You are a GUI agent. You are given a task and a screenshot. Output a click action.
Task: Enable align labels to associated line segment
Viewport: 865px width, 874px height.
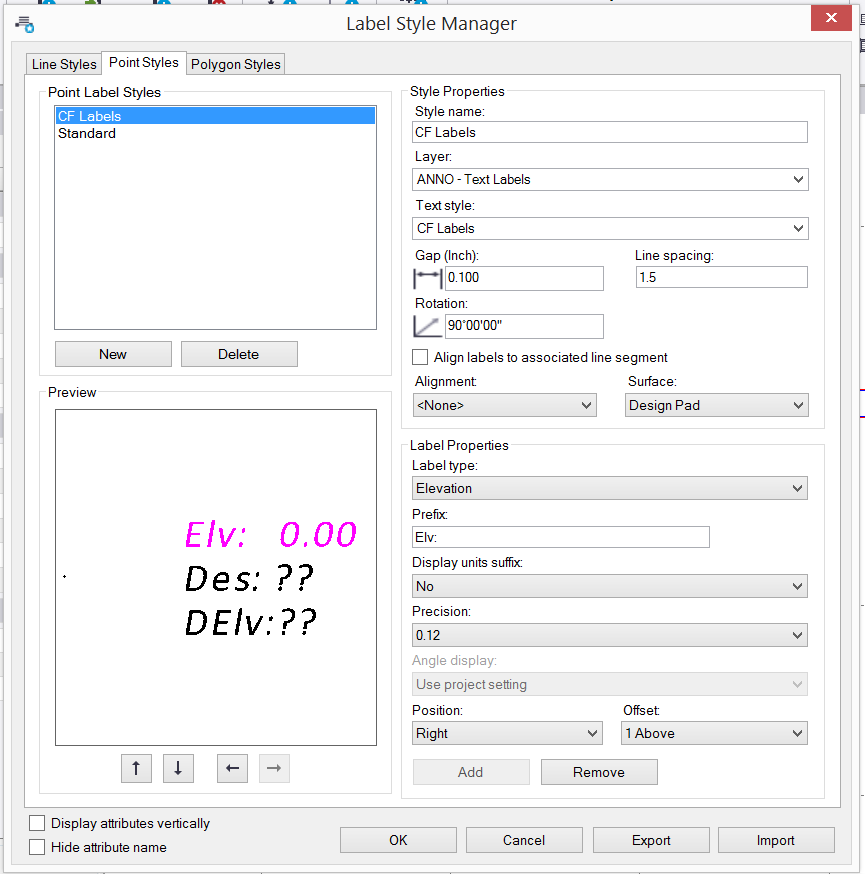(419, 357)
